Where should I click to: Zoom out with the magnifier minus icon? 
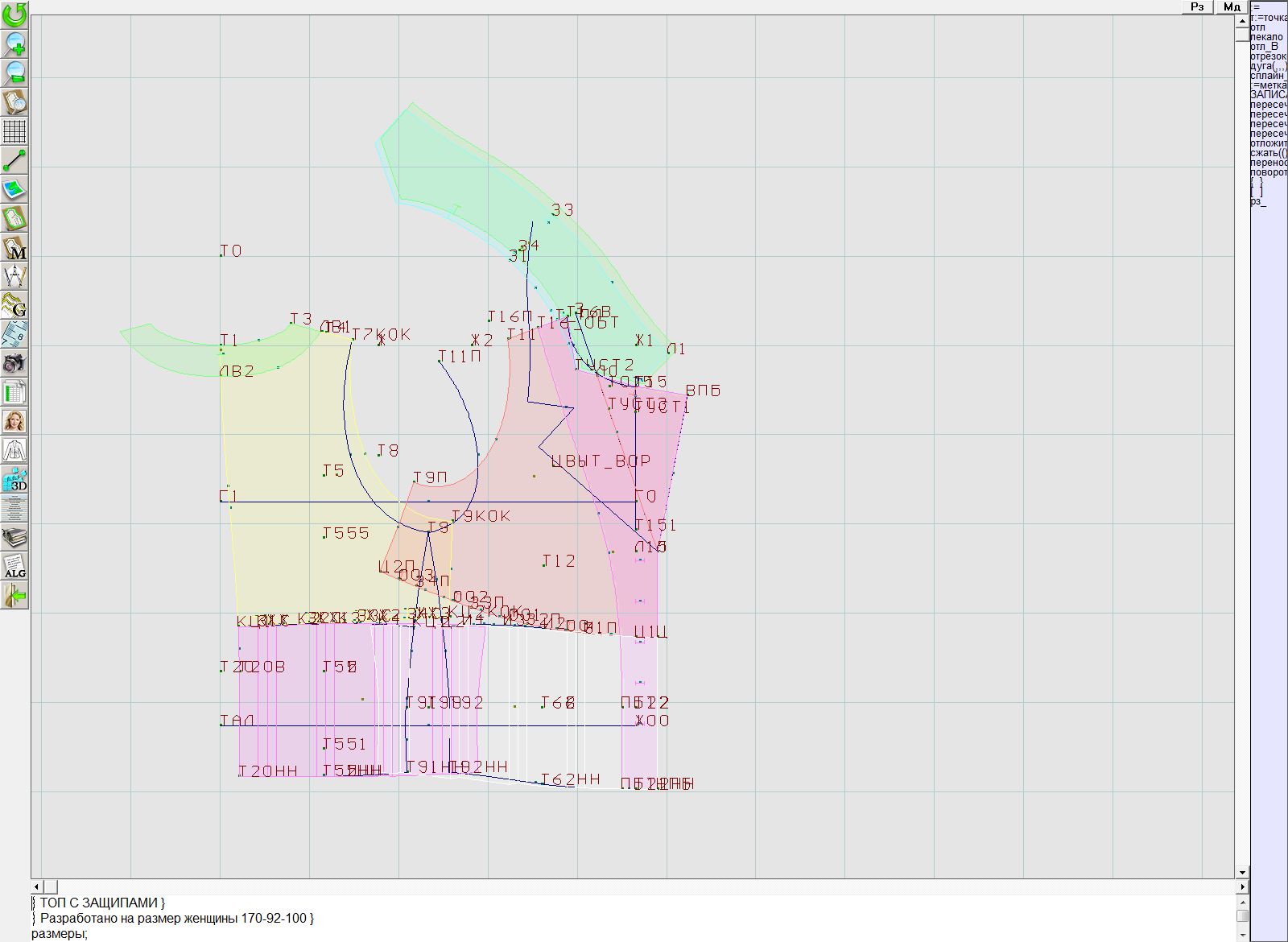(x=14, y=72)
